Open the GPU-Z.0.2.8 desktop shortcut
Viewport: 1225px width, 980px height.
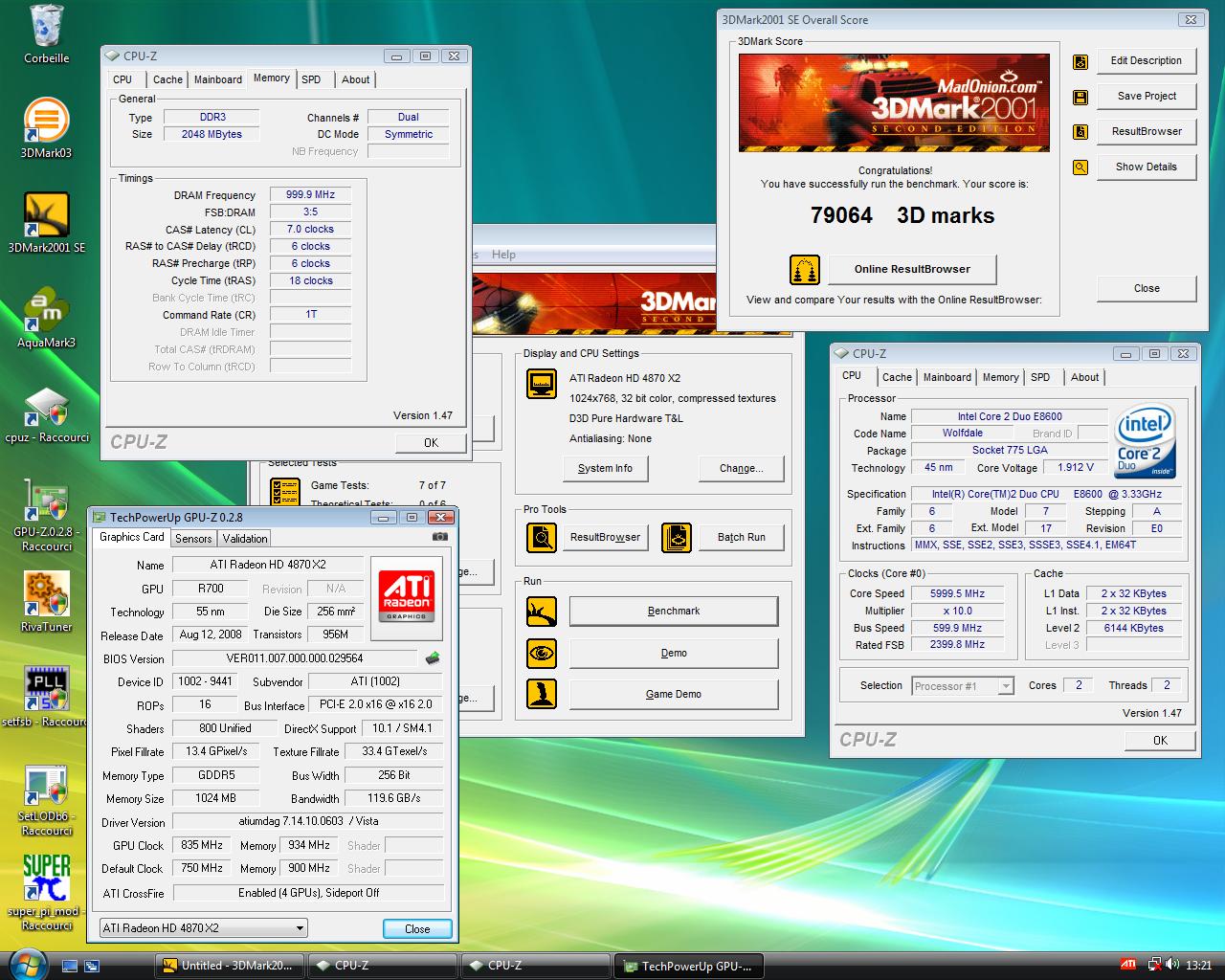point(46,515)
